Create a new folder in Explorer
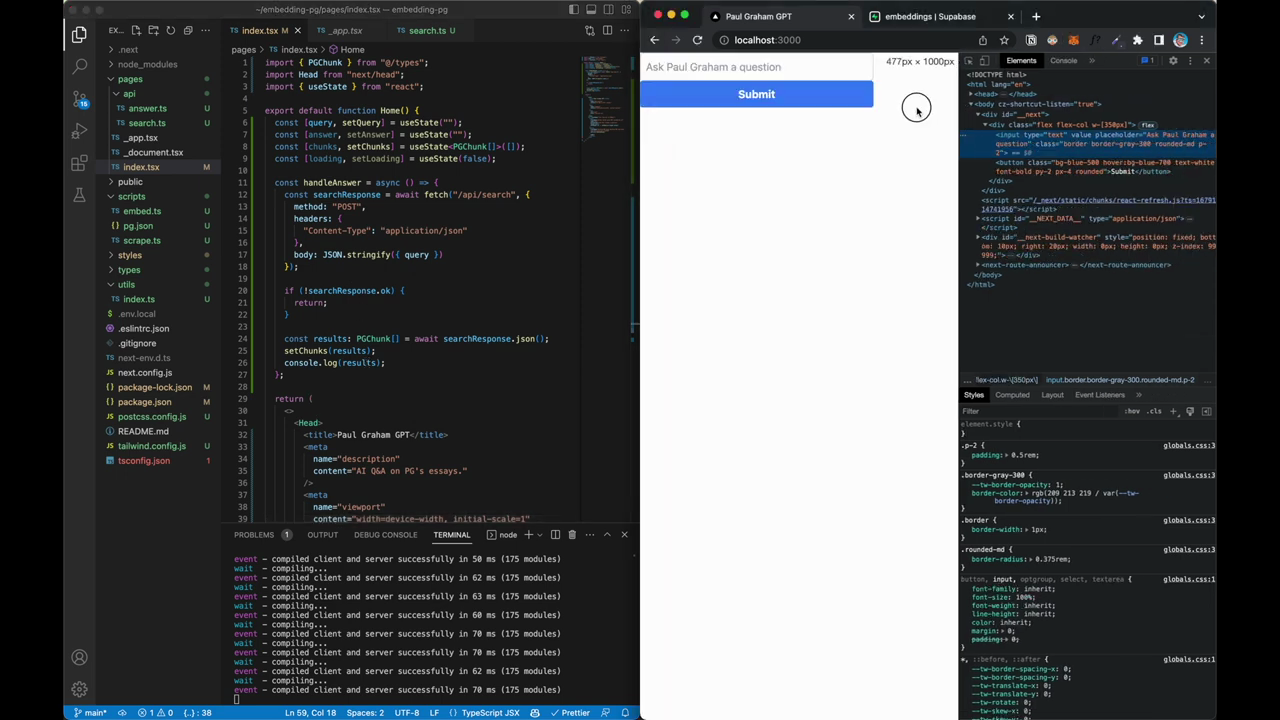Image resolution: width=1280 pixels, height=720 pixels. 153,31
